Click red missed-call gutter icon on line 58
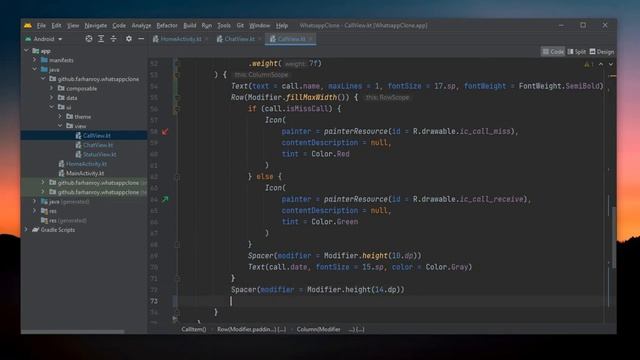 (165, 131)
